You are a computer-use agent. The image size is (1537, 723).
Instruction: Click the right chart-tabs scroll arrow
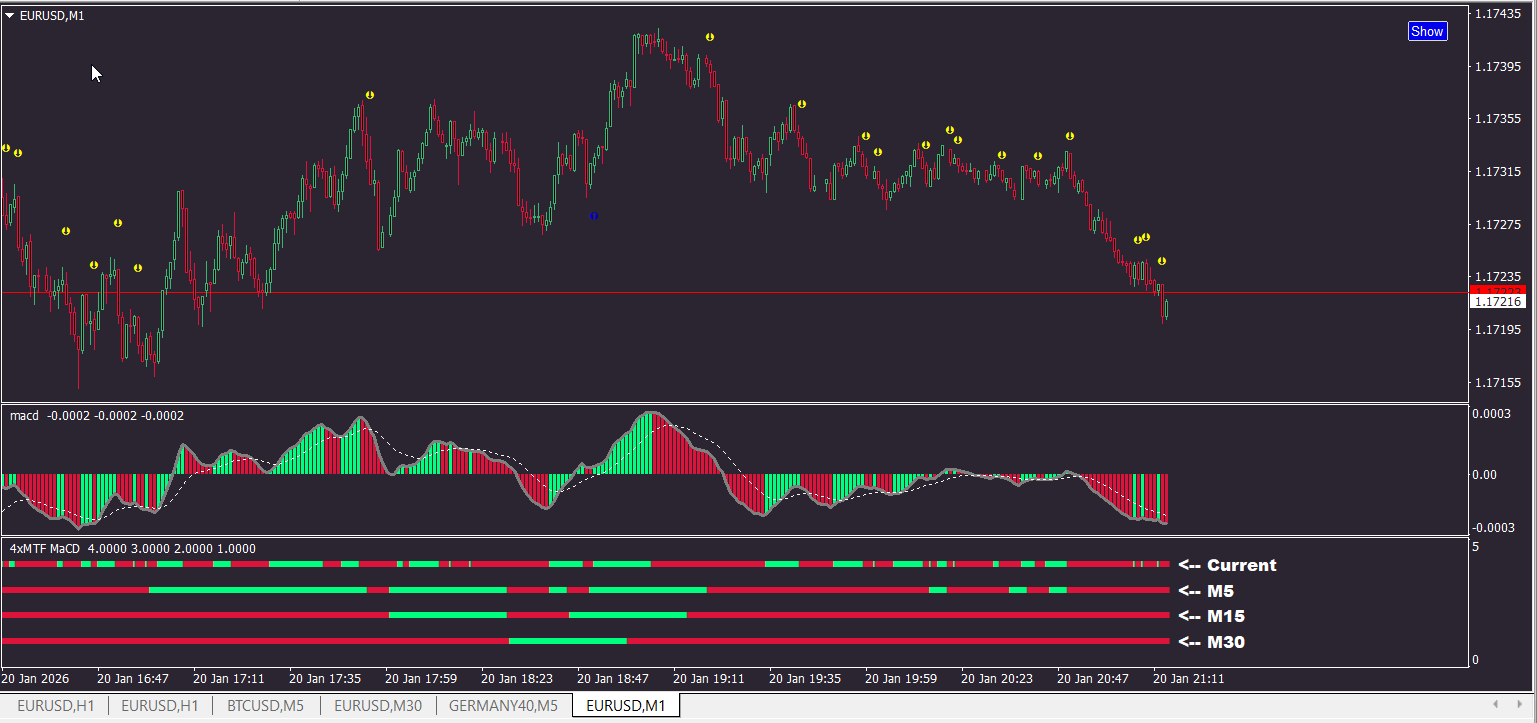(x=1519, y=705)
